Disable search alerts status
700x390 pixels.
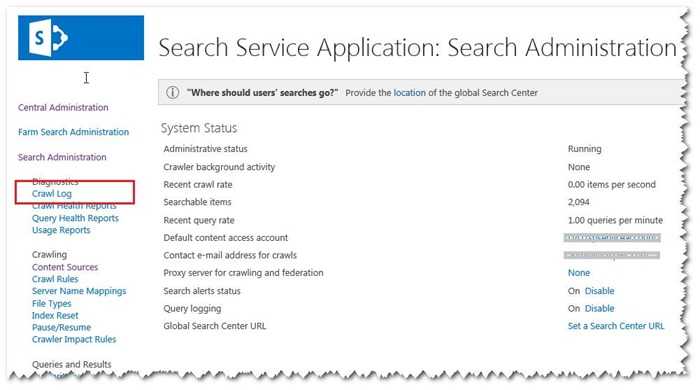(600, 291)
